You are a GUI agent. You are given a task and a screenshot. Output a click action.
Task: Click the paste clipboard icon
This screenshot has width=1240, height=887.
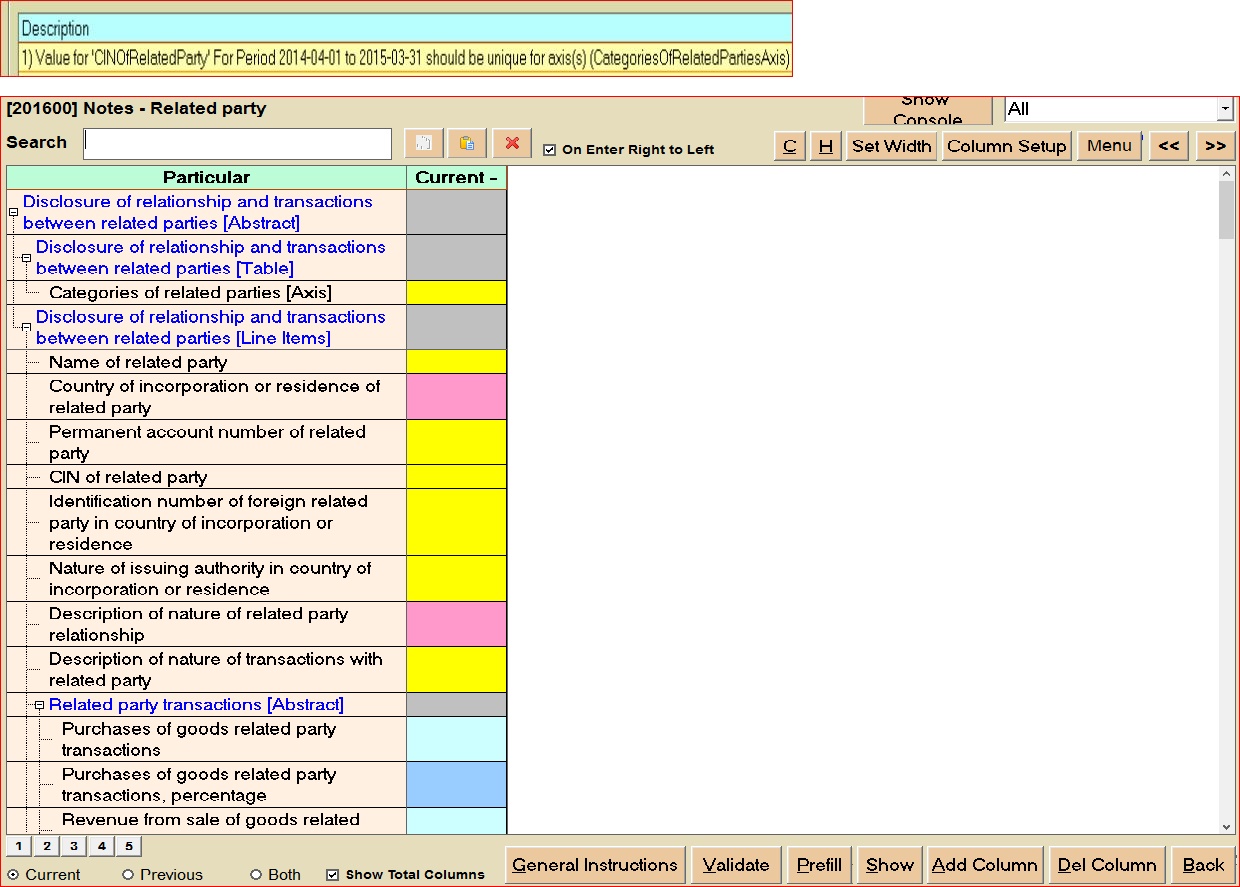[467, 143]
